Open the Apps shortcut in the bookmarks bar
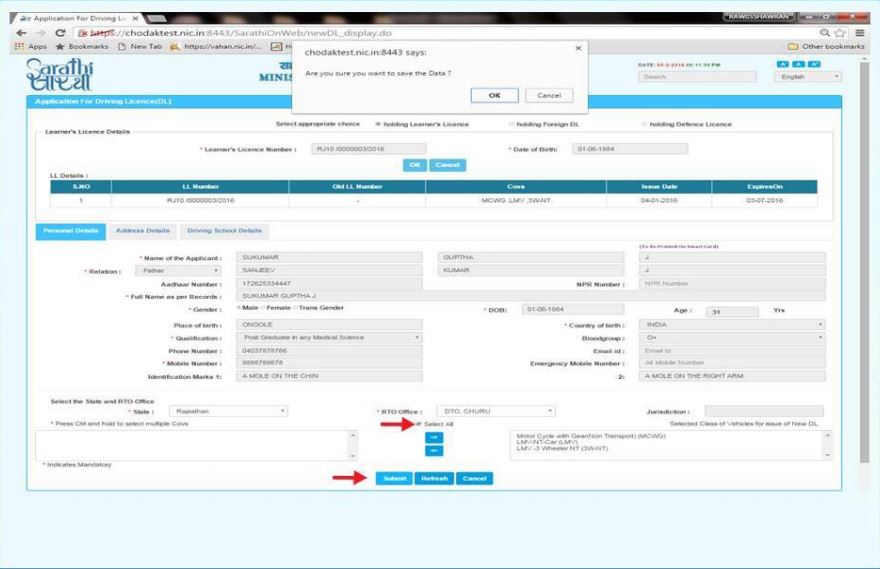 click(30, 47)
